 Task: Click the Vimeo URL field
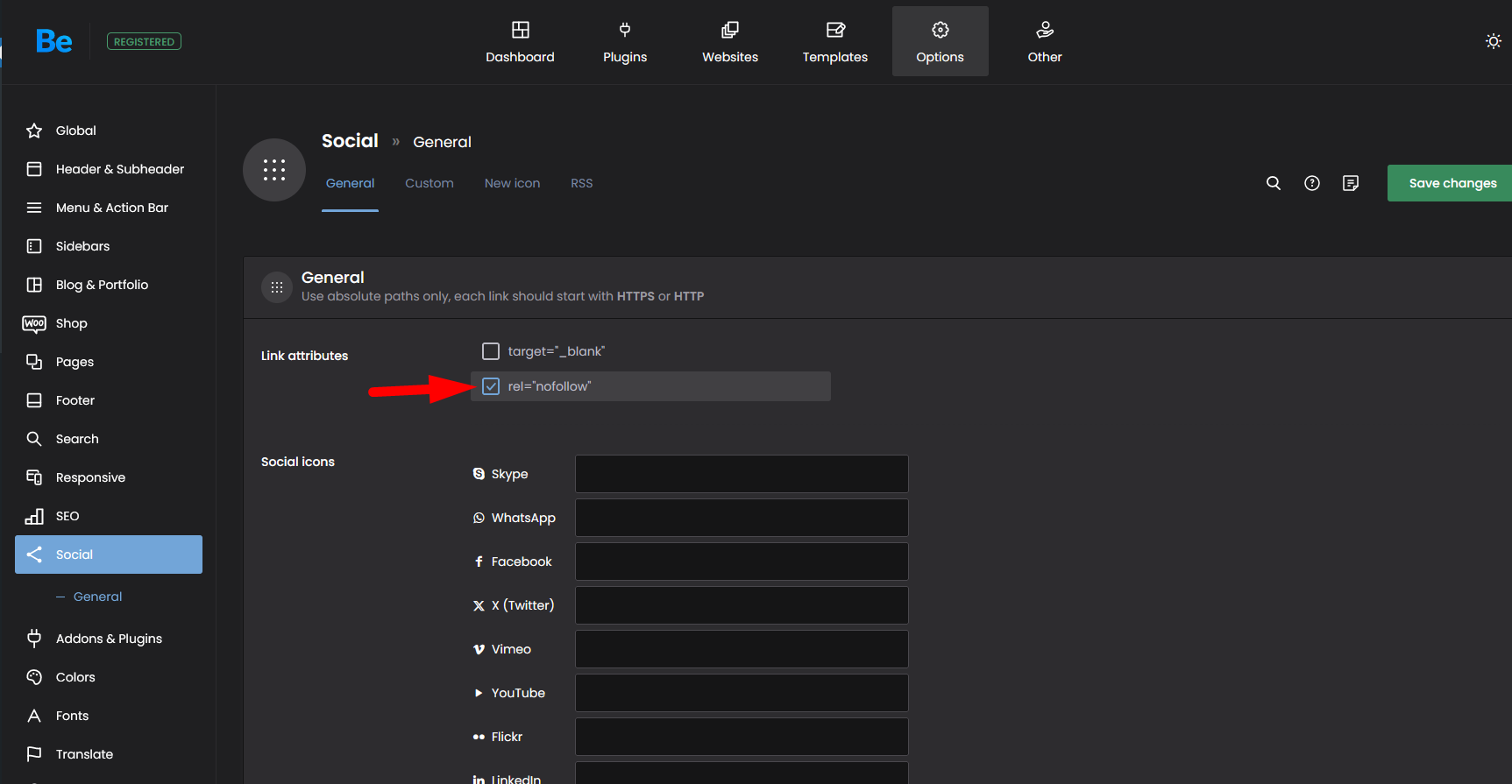click(x=742, y=649)
